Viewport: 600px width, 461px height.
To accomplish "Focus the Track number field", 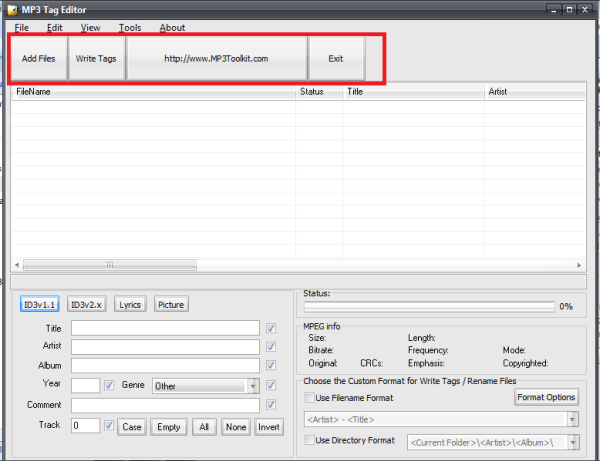I will [x=85, y=425].
